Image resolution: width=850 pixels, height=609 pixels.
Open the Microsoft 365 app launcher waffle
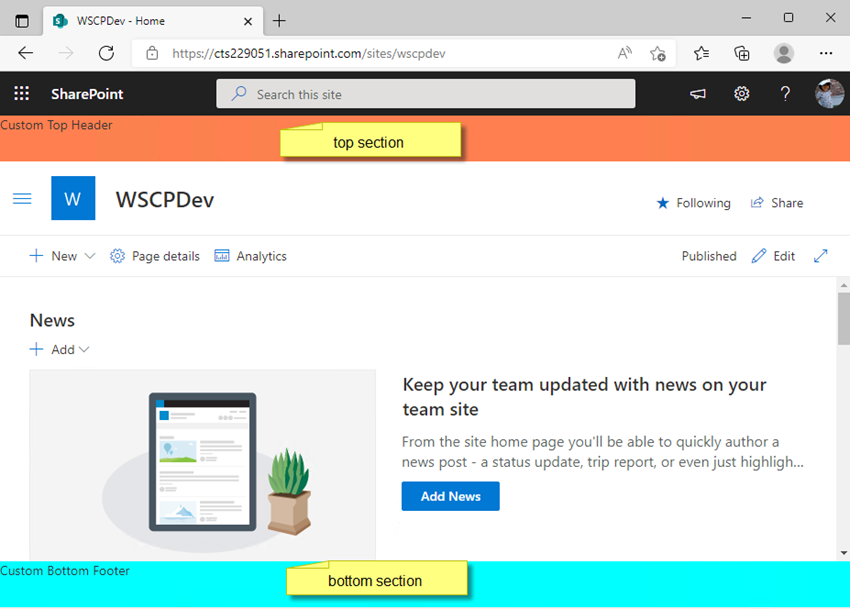(x=20, y=93)
